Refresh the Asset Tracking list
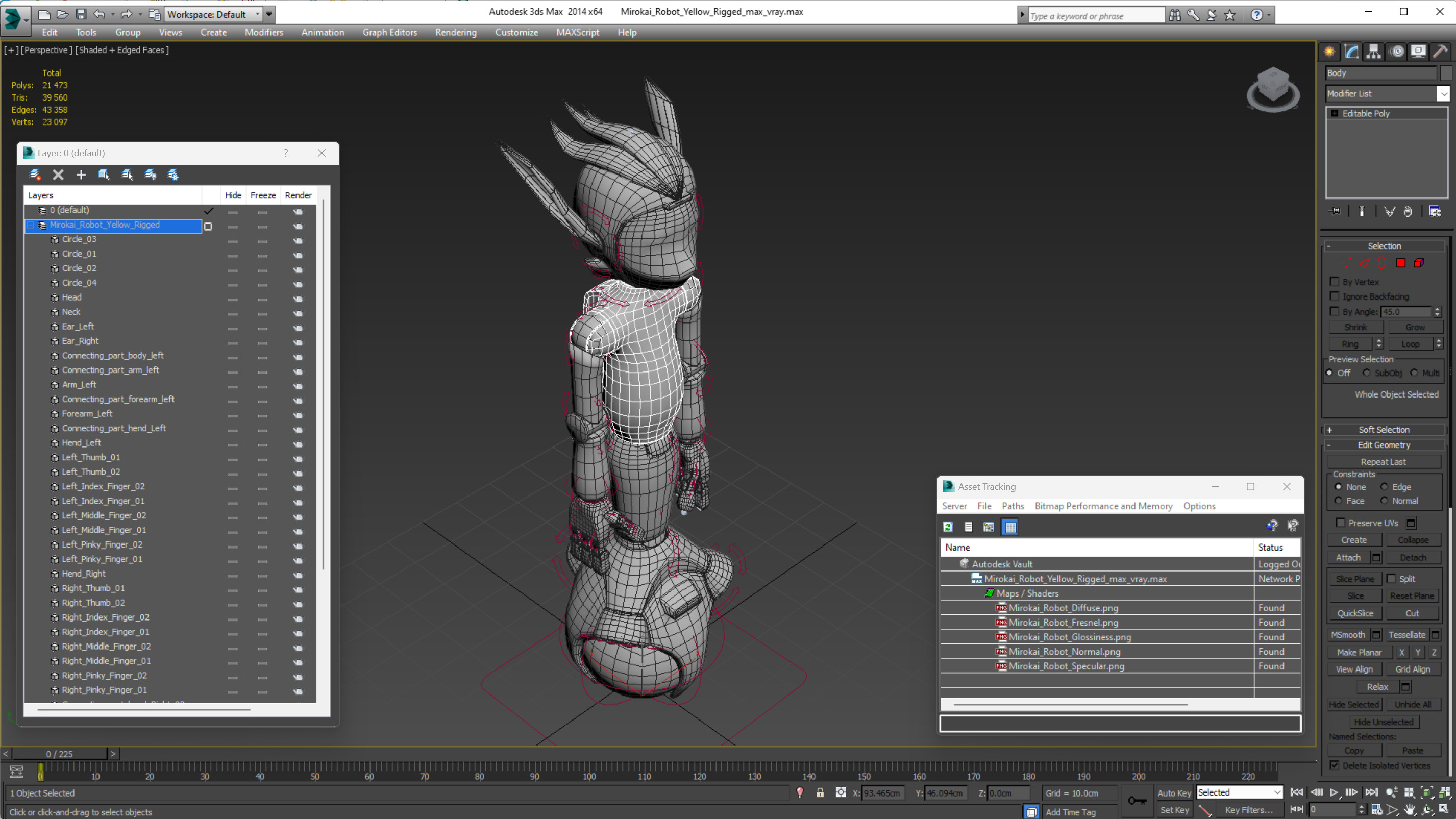 pyautogui.click(x=948, y=527)
